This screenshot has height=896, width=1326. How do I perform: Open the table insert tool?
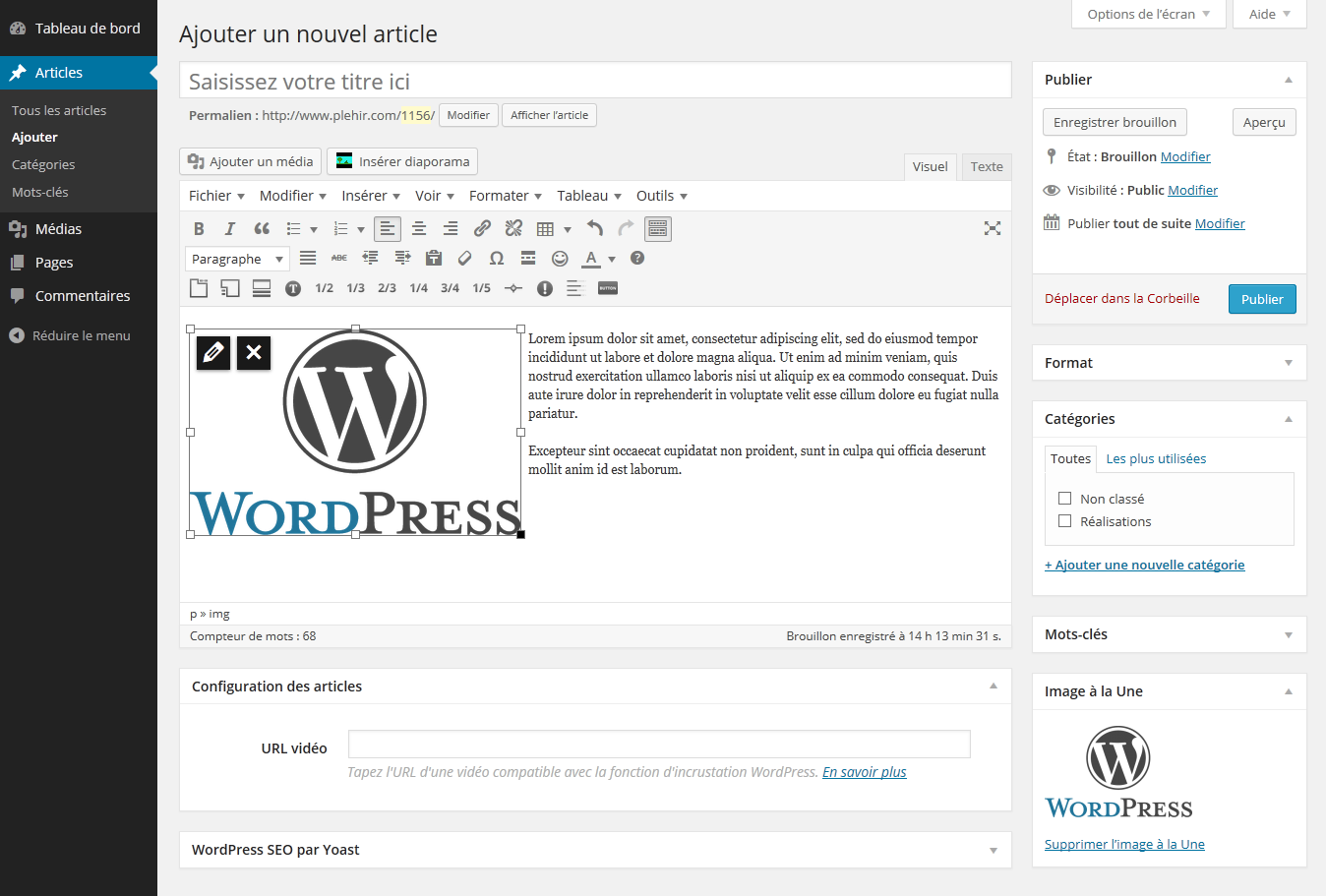tap(545, 229)
